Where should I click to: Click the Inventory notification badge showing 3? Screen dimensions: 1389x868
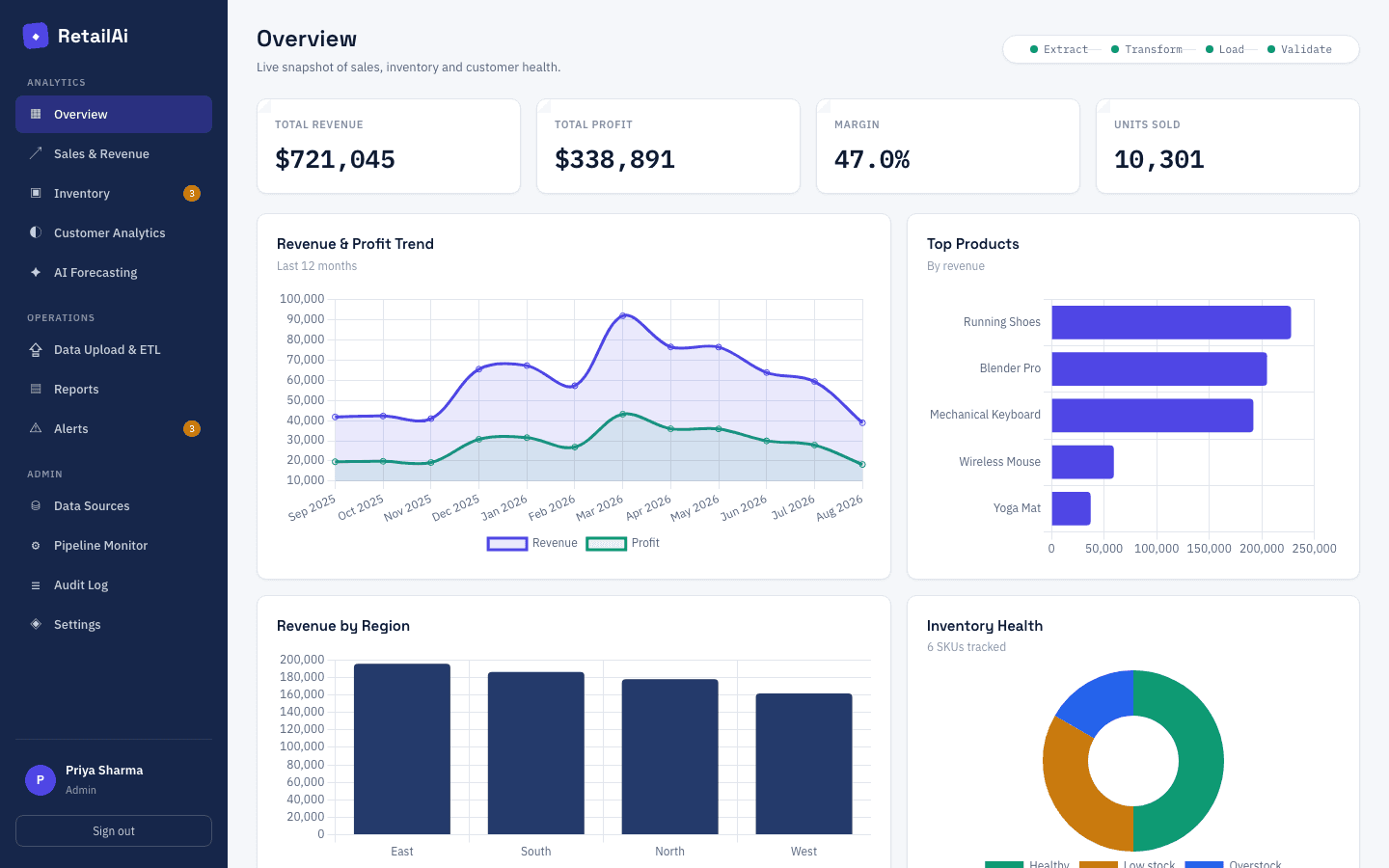coord(192,193)
